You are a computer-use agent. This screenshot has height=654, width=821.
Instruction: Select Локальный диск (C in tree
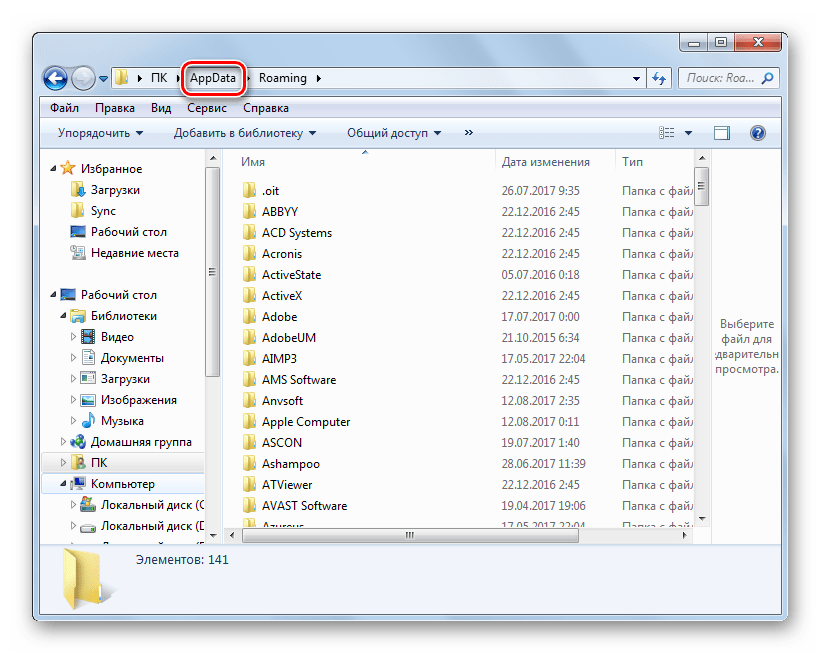pyautogui.click(x=152, y=505)
